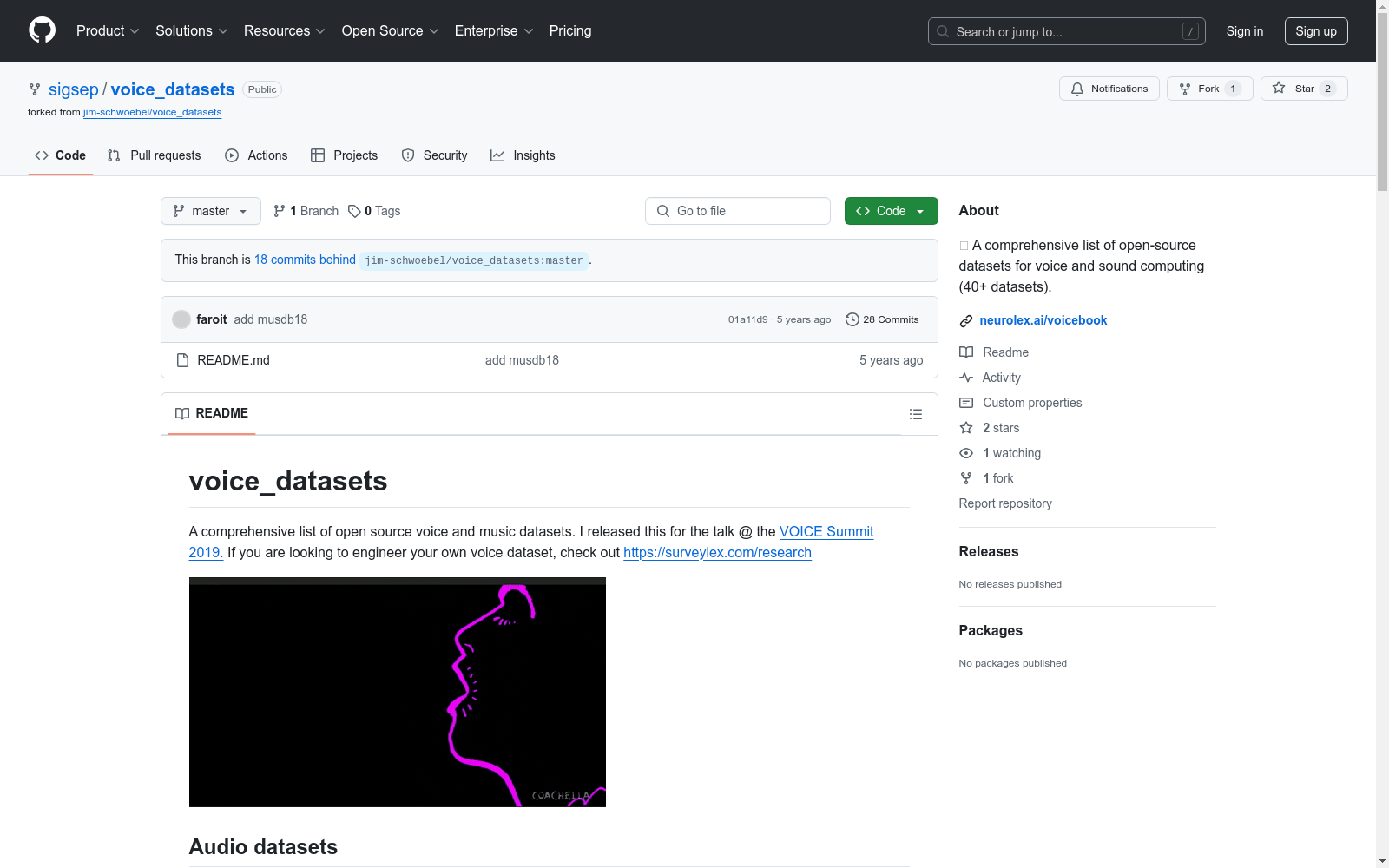Screen dimensions: 1389x868
Task: Expand the Enterprise menu
Action: click(494, 30)
